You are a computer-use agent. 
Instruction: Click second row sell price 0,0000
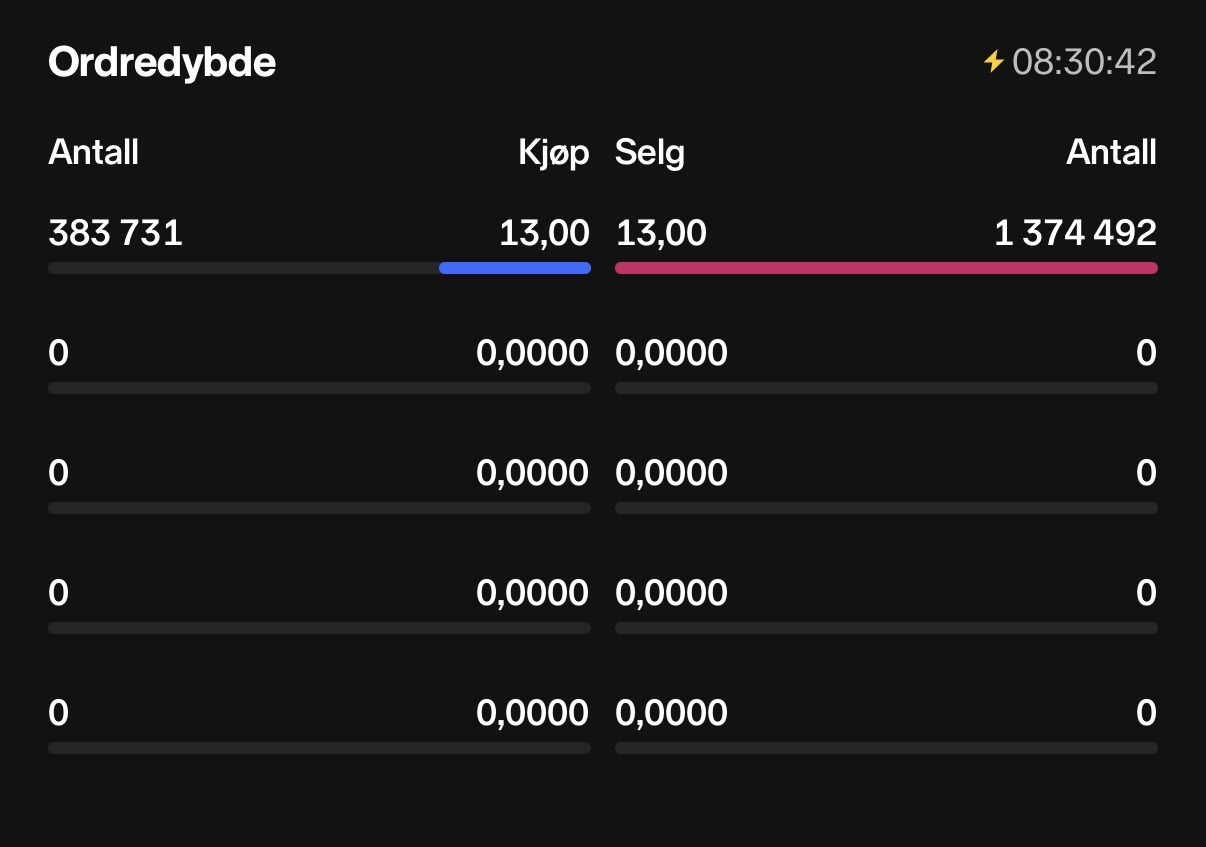[672, 353]
